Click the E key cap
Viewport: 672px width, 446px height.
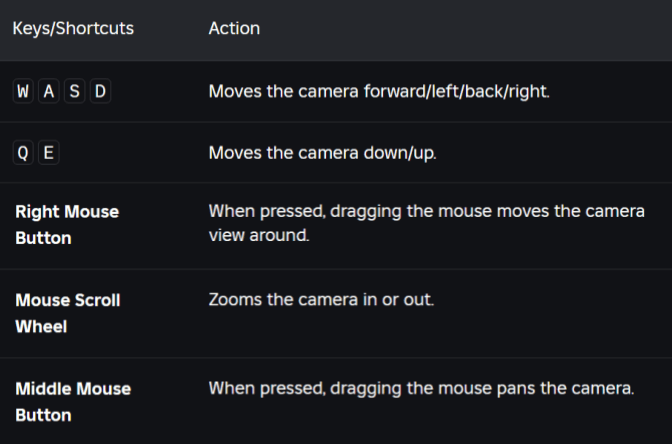(x=48, y=153)
